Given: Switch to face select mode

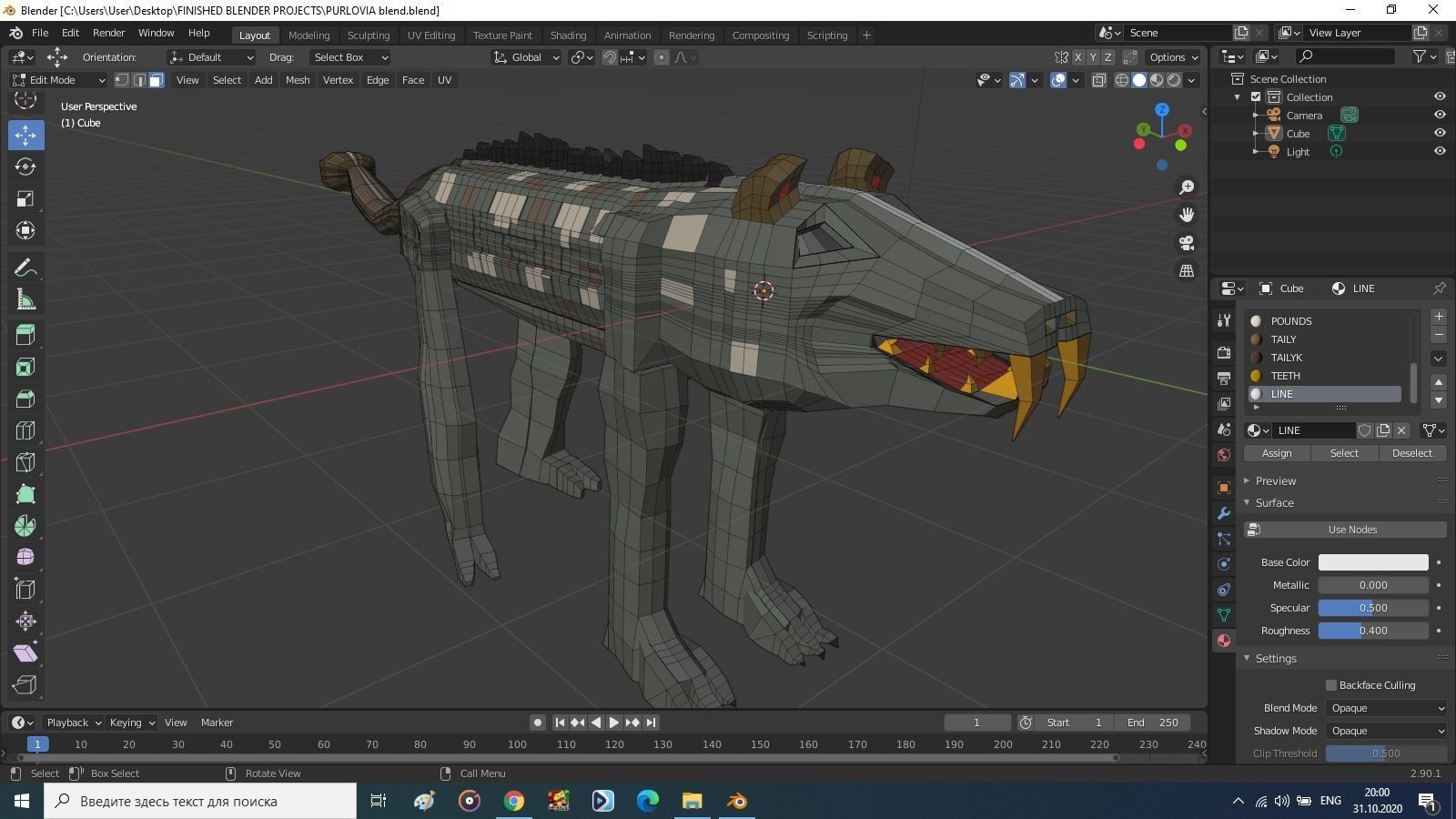Looking at the screenshot, I should 157,80.
